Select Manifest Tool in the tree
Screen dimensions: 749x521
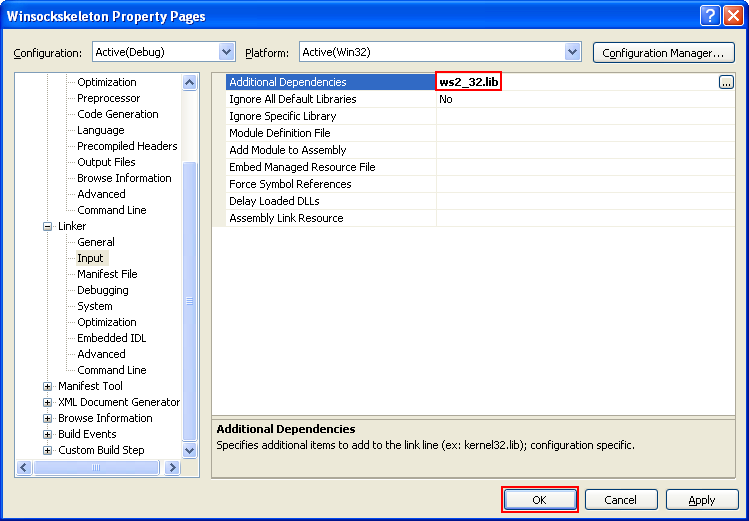[90, 386]
